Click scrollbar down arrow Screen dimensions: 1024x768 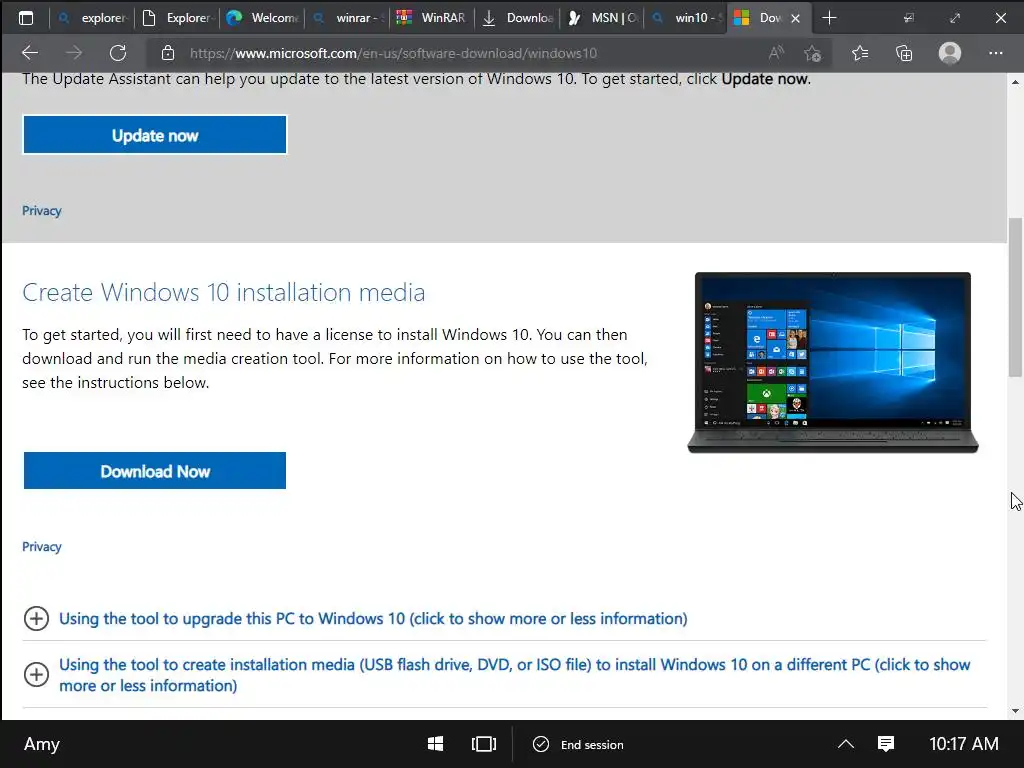pyautogui.click(x=1015, y=711)
